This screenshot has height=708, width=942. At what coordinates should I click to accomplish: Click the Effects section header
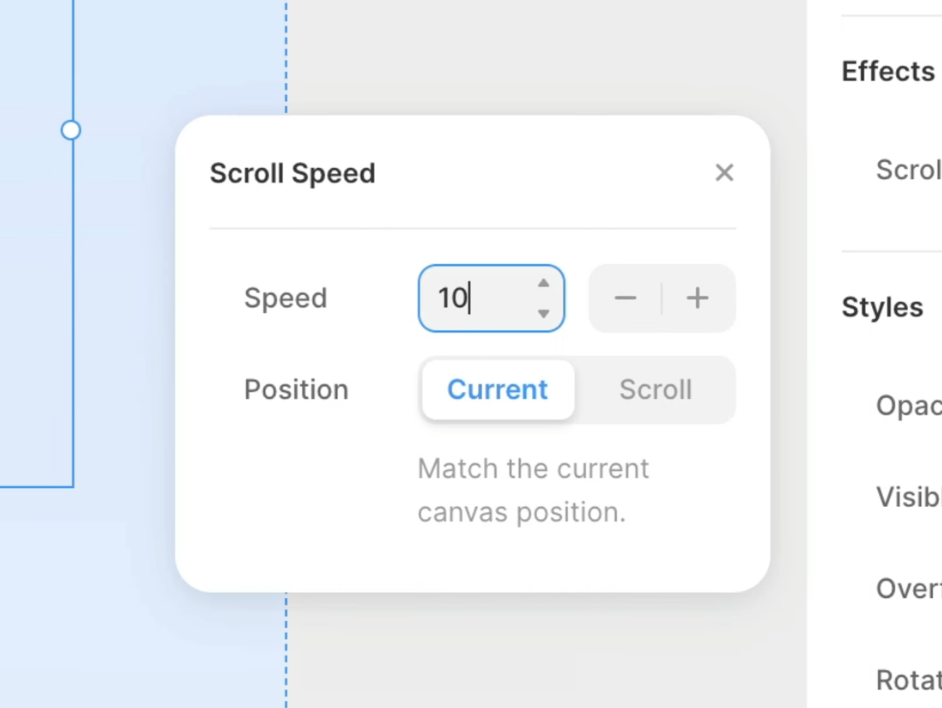888,72
